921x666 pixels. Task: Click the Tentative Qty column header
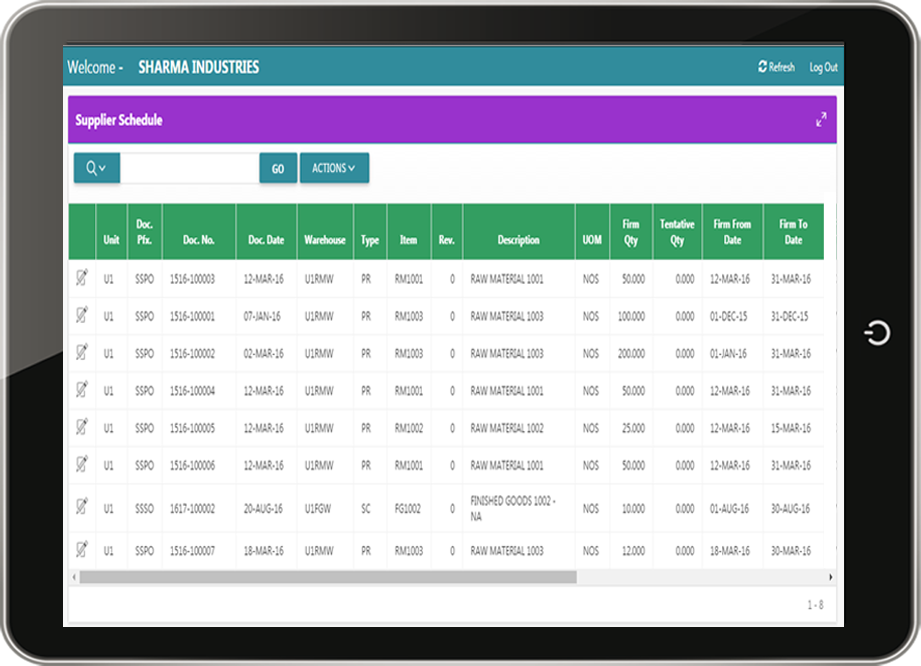(677, 232)
